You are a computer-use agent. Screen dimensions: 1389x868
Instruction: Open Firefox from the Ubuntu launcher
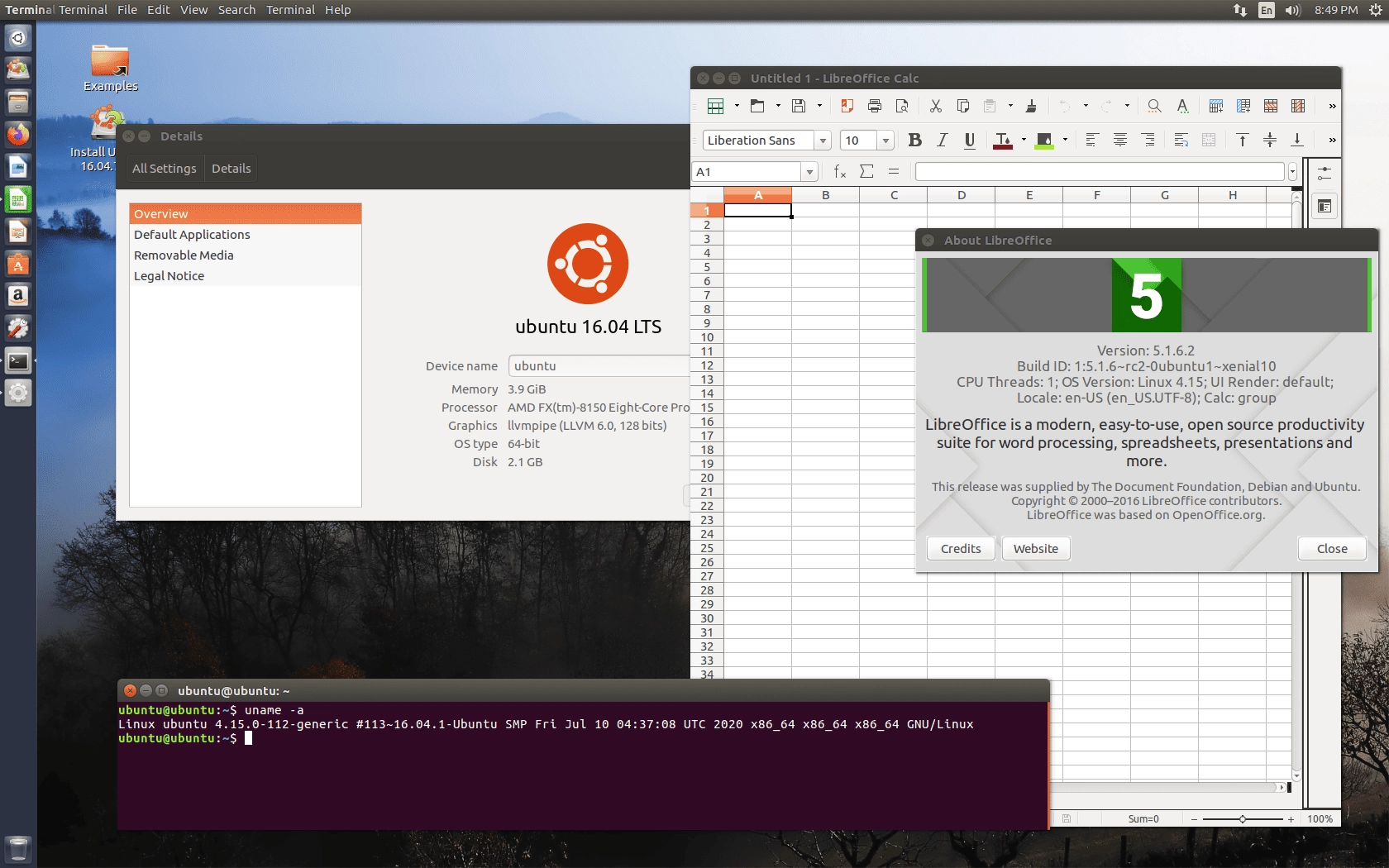pyautogui.click(x=18, y=134)
